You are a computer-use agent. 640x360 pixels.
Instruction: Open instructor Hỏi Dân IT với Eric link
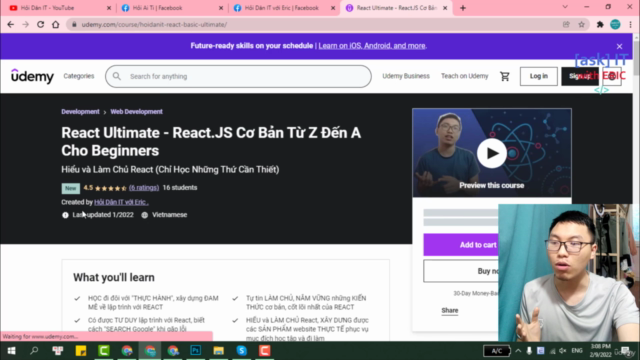[x=121, y=202]
